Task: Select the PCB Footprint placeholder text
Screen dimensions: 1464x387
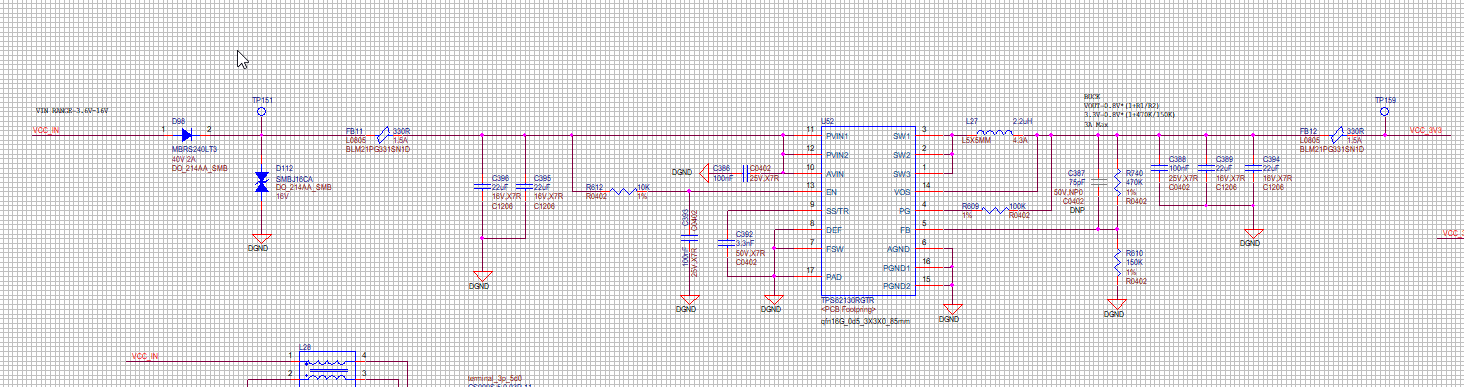Action: [848, 309]
